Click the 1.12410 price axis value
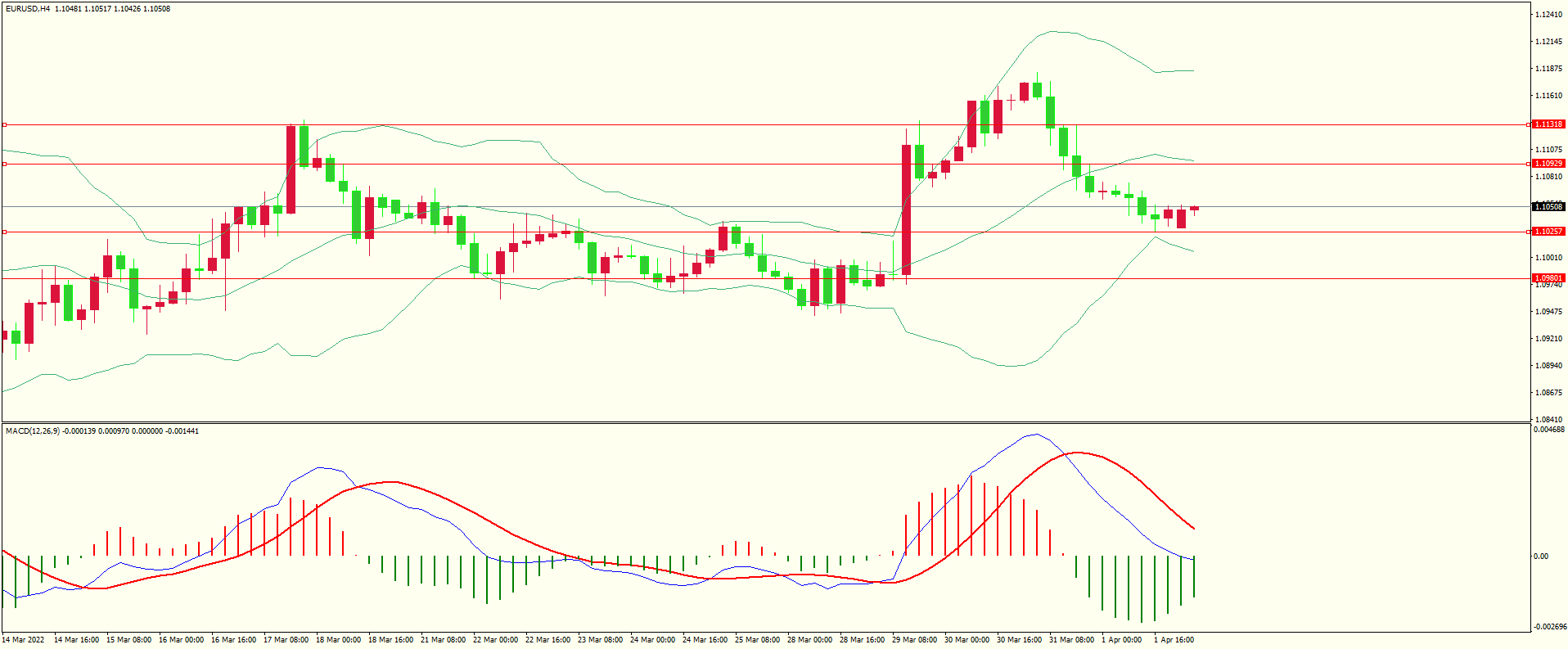Viewport: 1568px width, 649px height. pos(1549,15)
